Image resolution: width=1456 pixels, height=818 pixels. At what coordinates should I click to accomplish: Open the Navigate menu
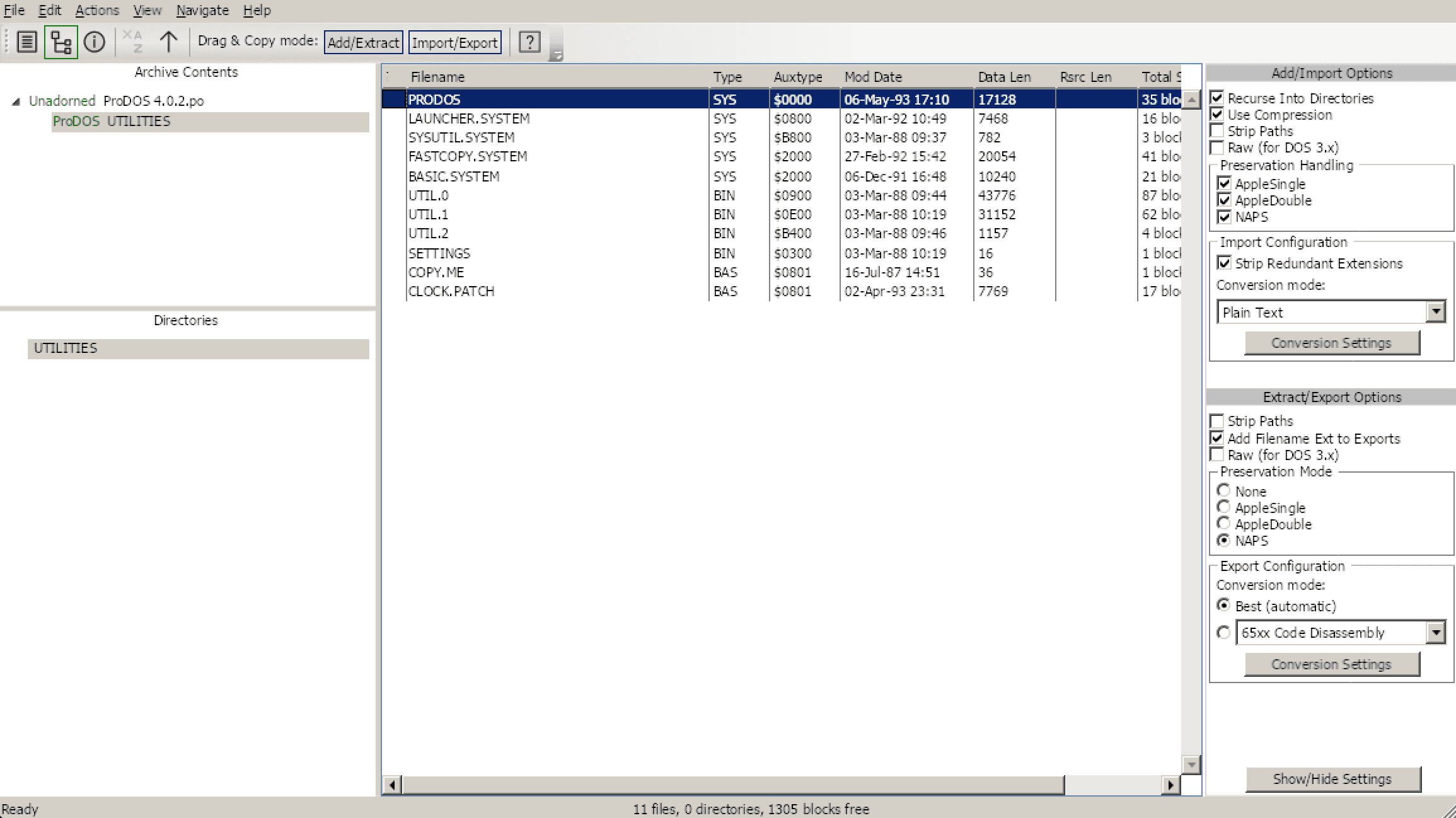(x=202, y=11)
